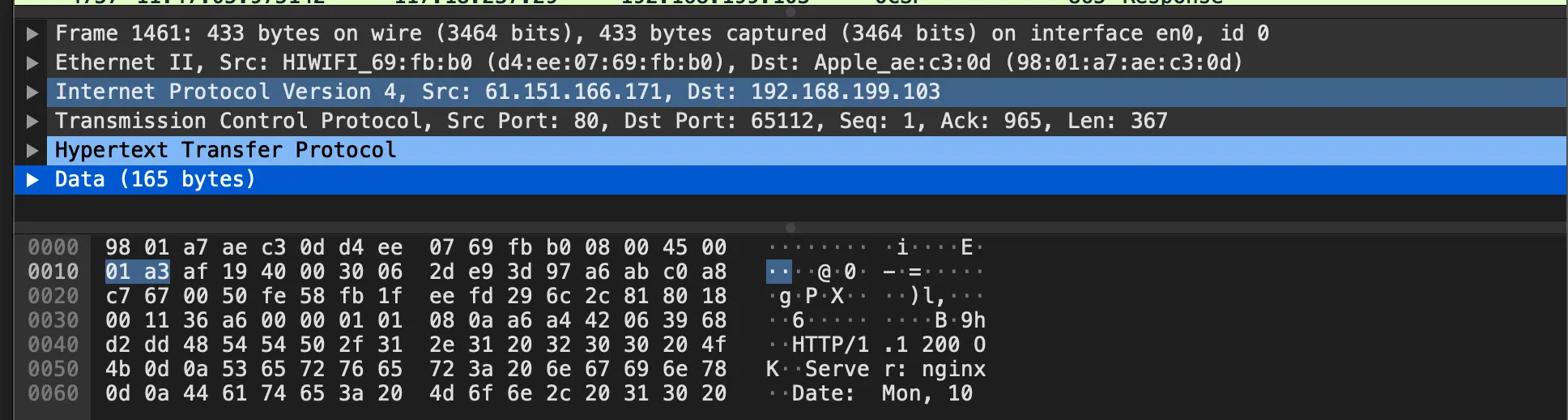Click hex offset 0030 in the bytes pane
The height and width of the screenshot is (420, 1568).
[x=53, y=320]
